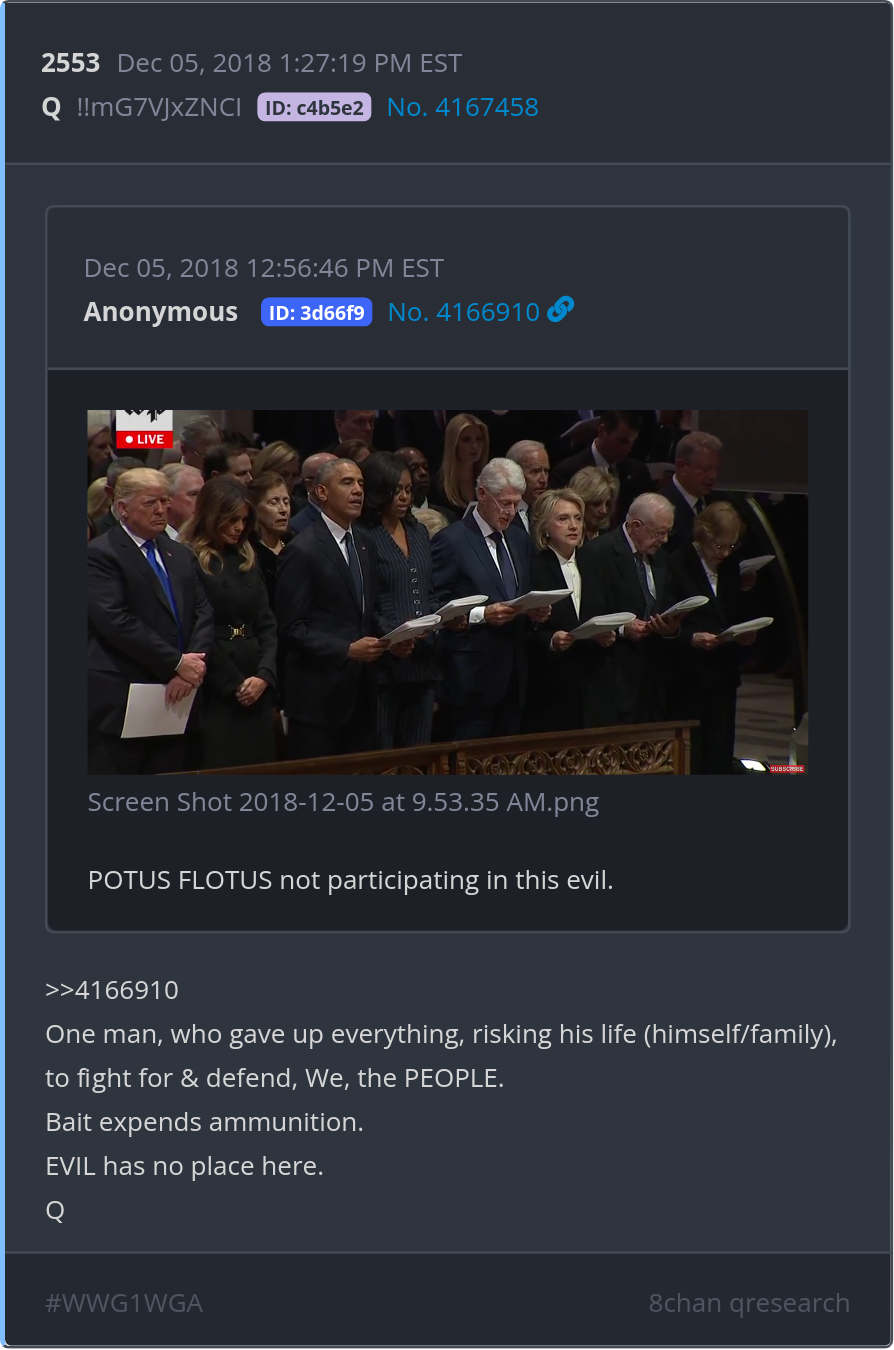This screenshot has height=1350, width=894.
Task: Click the 8chan qresearch source label
Action: click(x=749, y=1303)
